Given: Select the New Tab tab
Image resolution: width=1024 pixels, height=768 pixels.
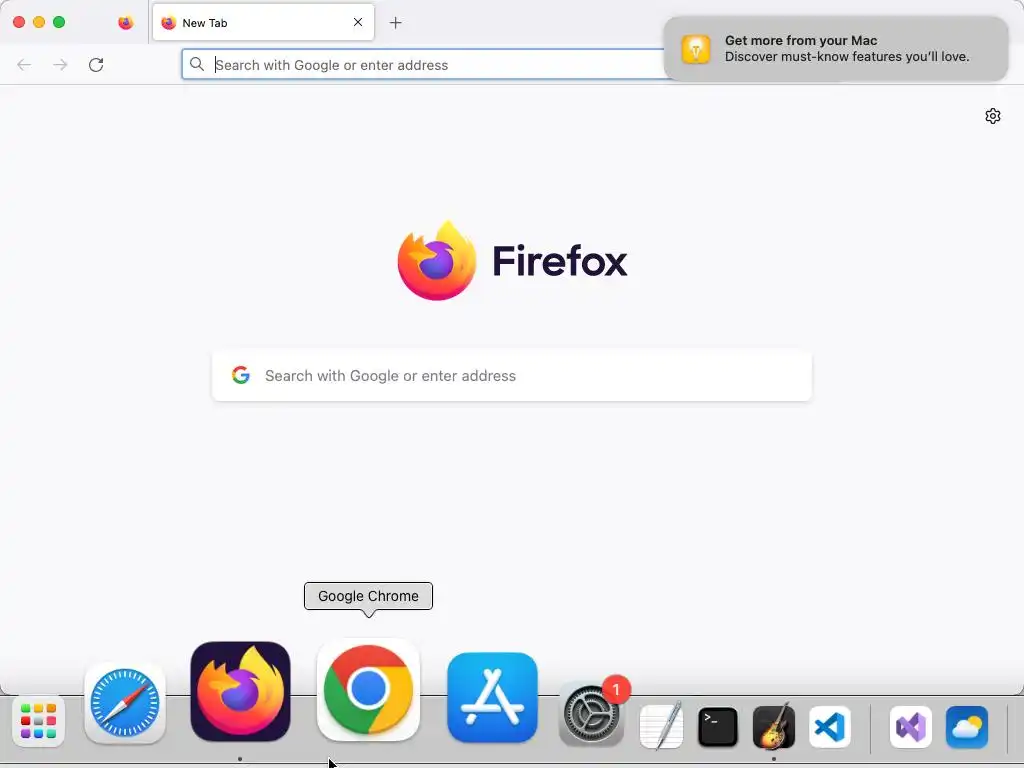Looking at the screenshot, I should [263, 23].
